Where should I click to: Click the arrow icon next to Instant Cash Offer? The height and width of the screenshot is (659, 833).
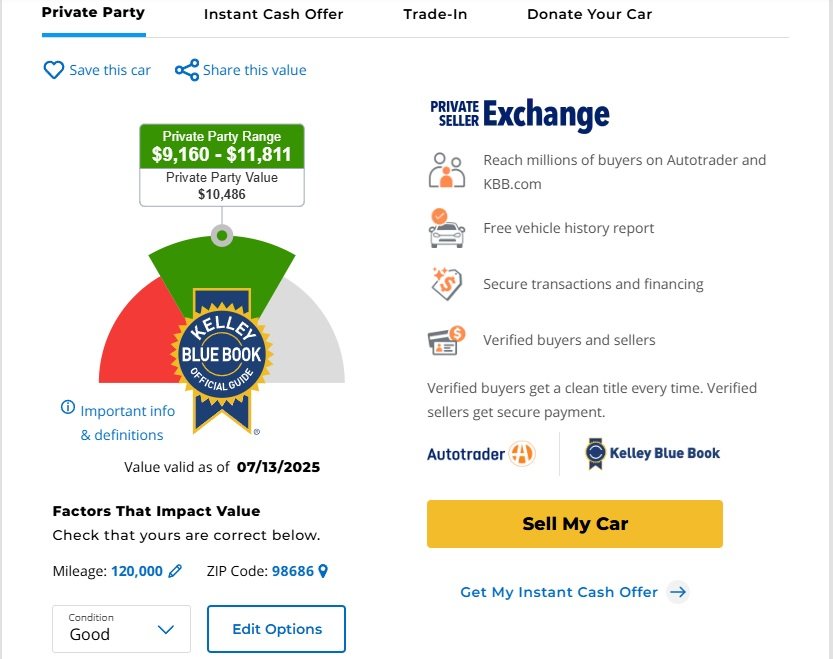(x=678, y=592)
